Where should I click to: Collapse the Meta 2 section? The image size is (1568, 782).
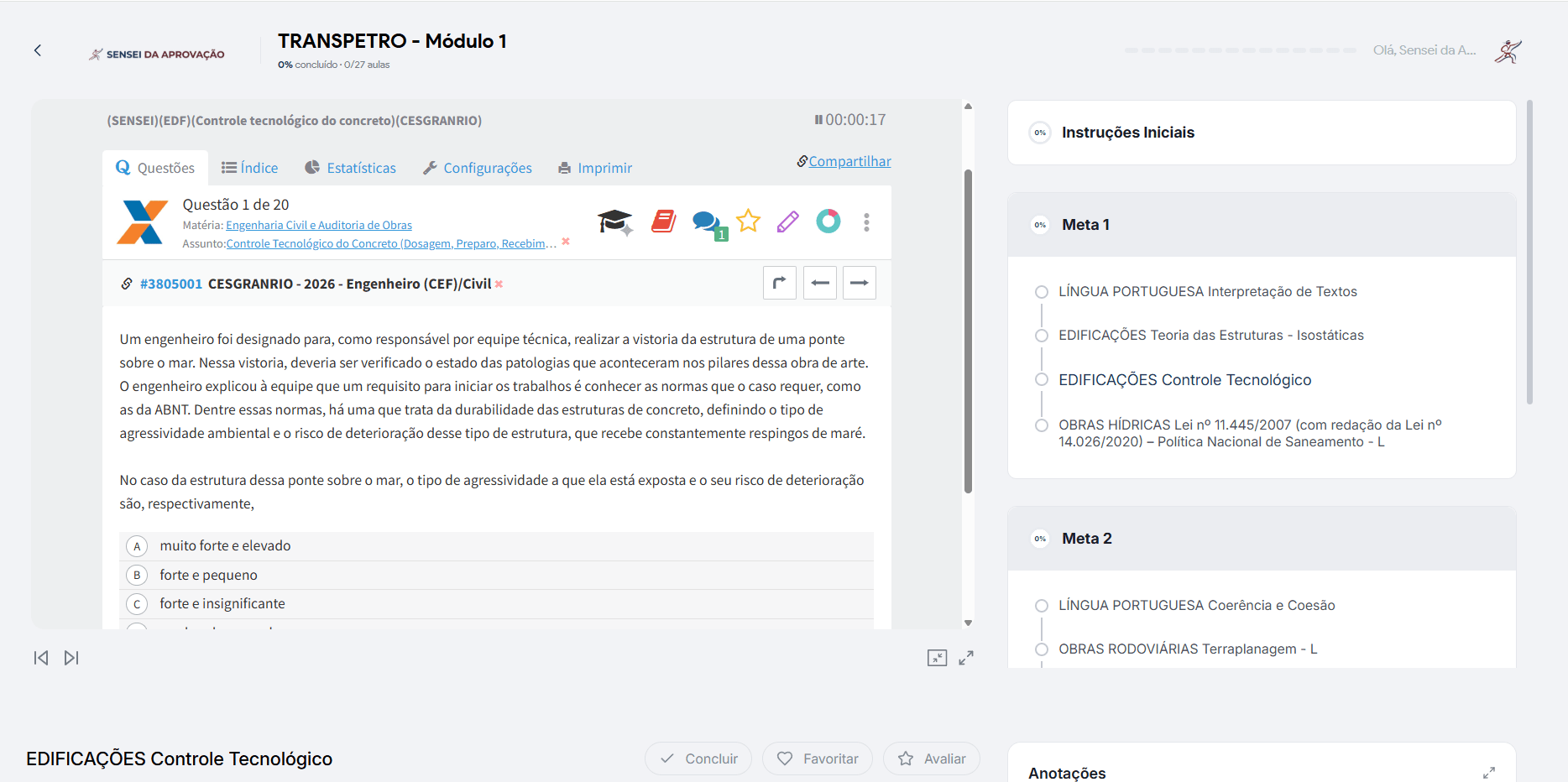click(1262, 539)
